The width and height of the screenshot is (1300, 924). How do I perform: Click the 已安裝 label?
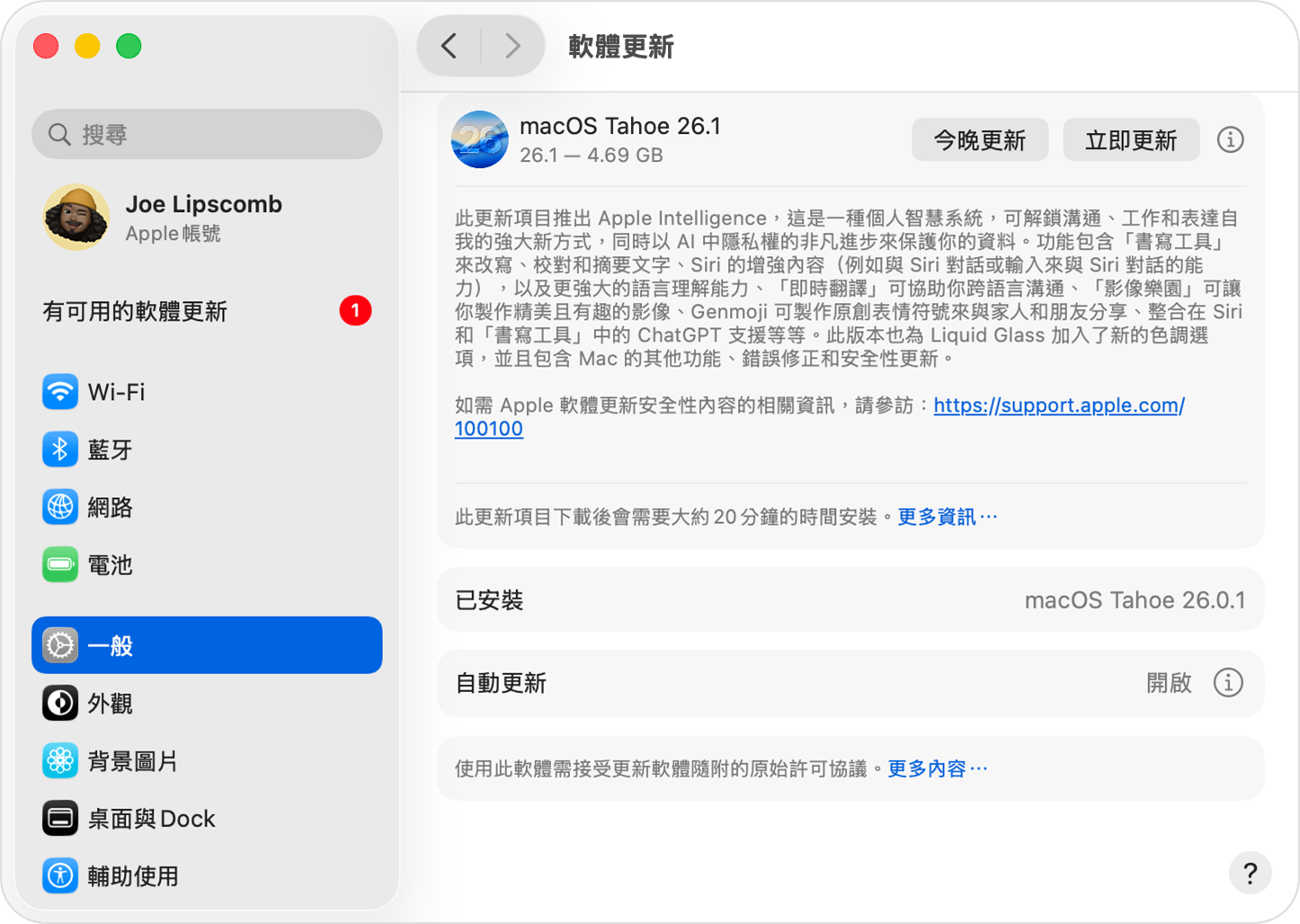click(489, 600)
